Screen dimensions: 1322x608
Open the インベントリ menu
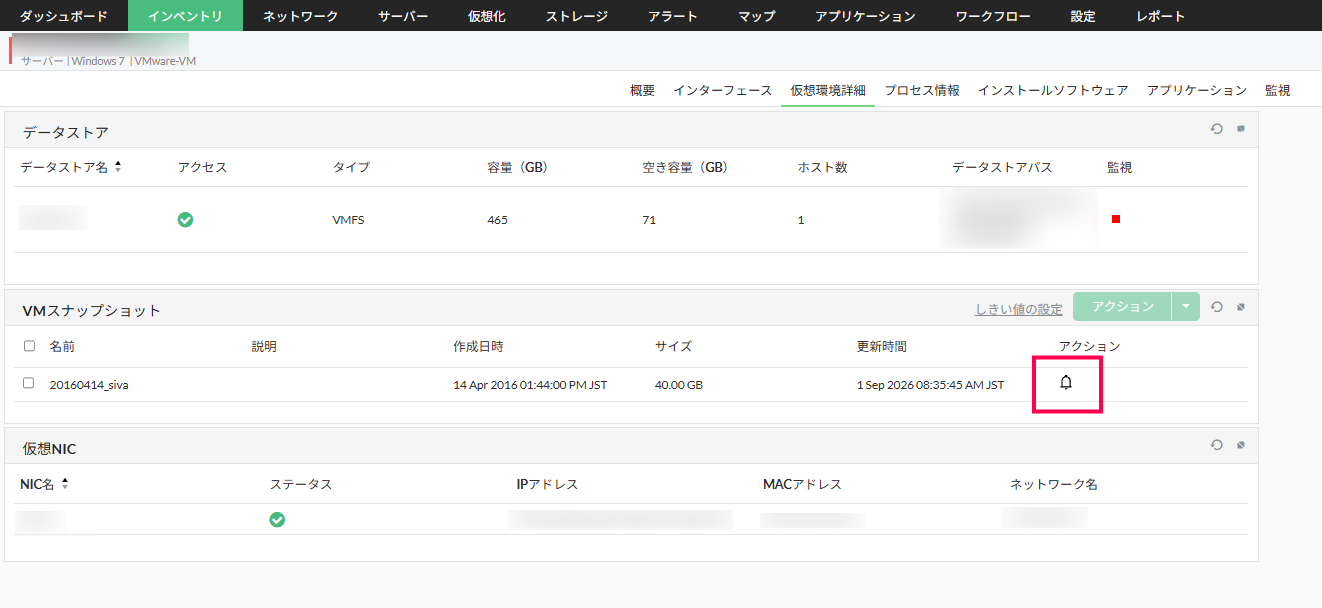click(x=185, y=16)
